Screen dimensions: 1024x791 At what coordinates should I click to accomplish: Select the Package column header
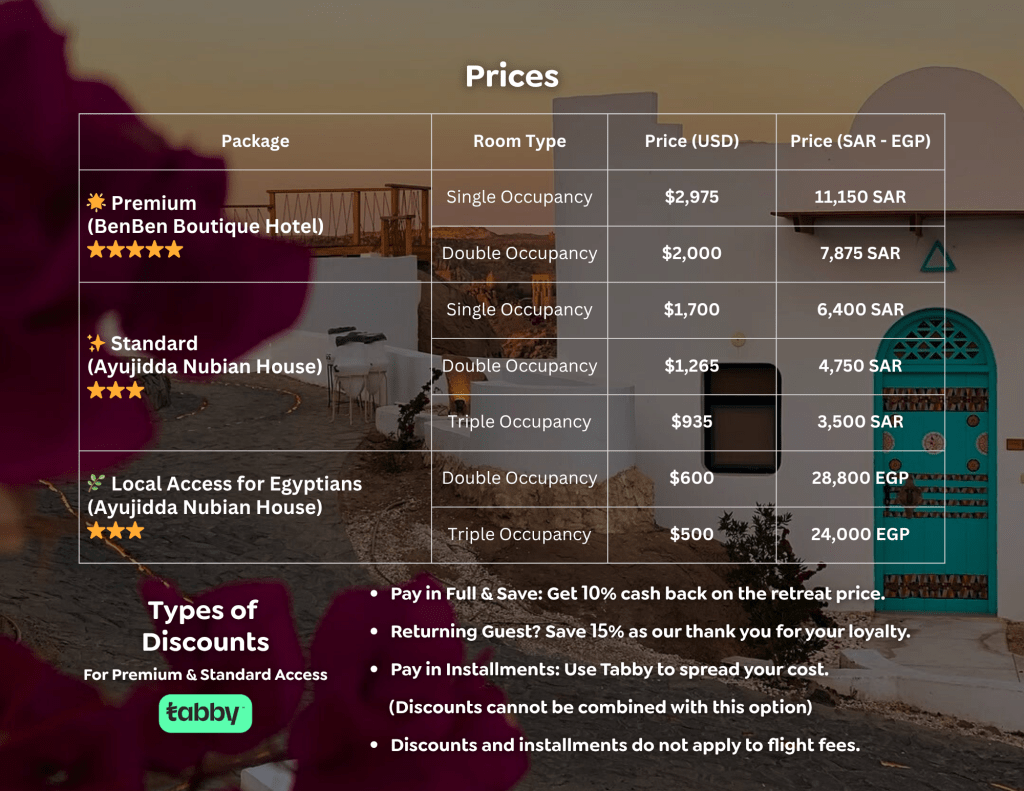pos(255,141)
